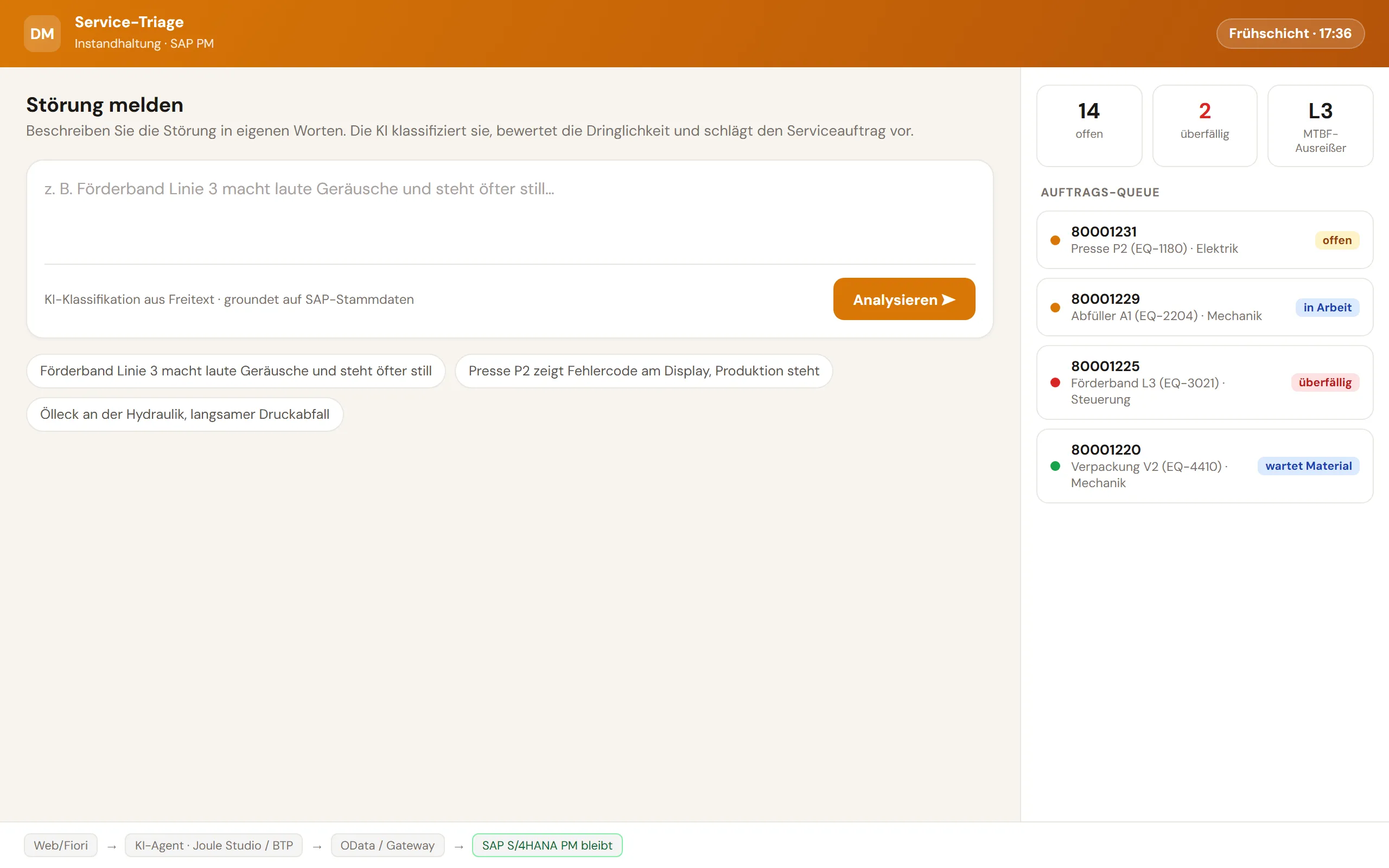This screenshot has width=1389, height=868.
Task: Click the orange dot on order 80001231
Action: click(1055, 240)
